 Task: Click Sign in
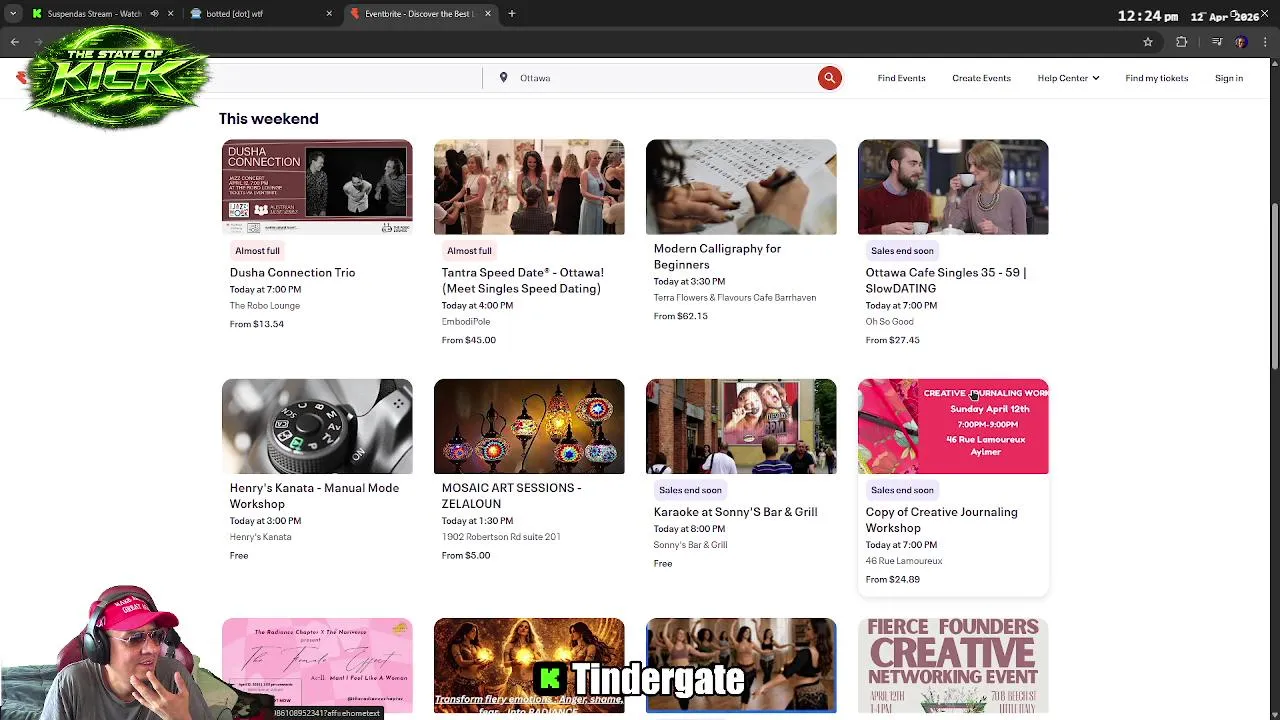1229,78
